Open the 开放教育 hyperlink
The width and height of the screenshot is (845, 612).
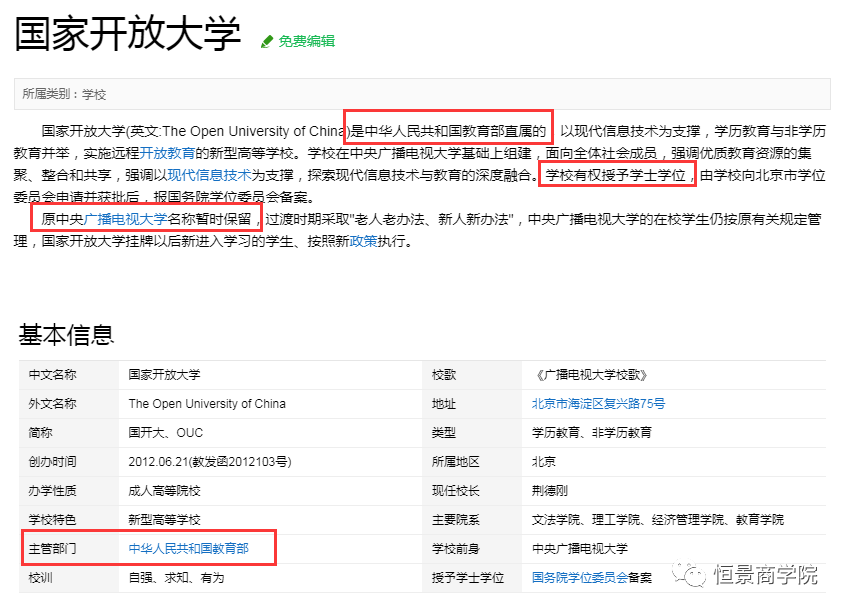167,154
